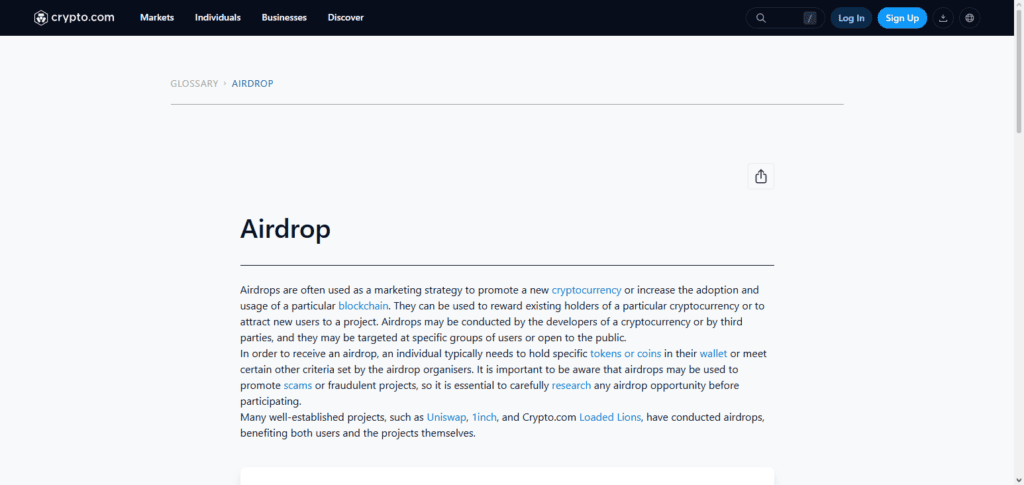The image size is (1024, 485).
Task: Open the Uniswap link
Action: [447, 417]
